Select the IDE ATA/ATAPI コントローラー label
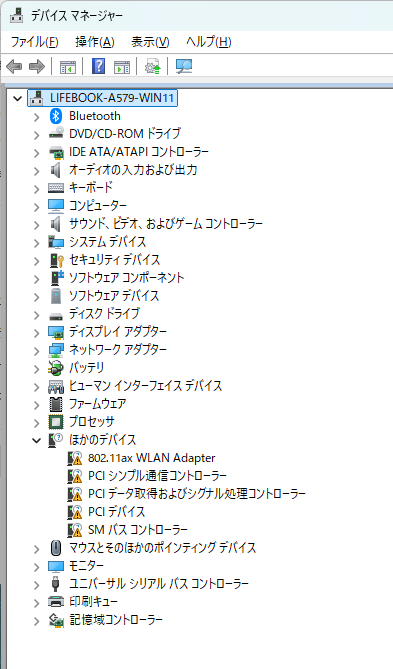 click(139, 152)
